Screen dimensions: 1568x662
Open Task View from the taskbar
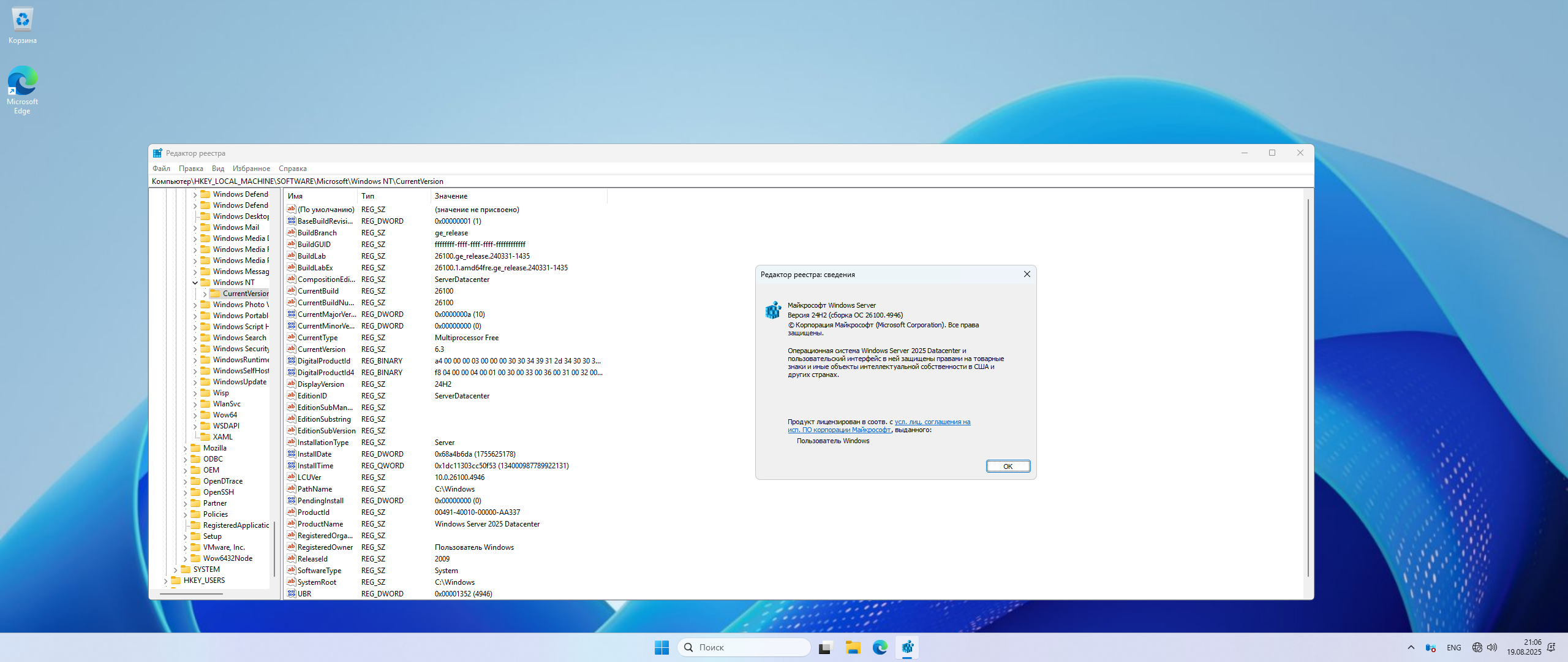pos(826,647)
